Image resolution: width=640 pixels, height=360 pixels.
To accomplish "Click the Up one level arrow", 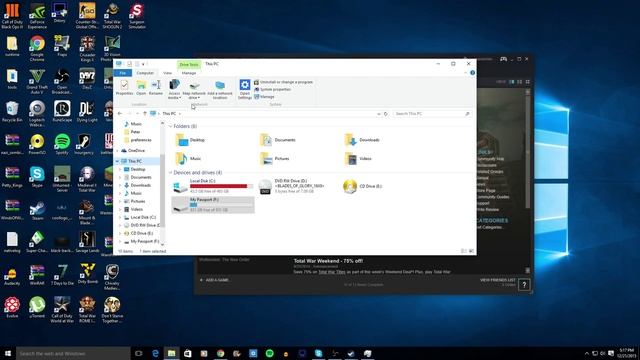I will (x=144, y=113).
